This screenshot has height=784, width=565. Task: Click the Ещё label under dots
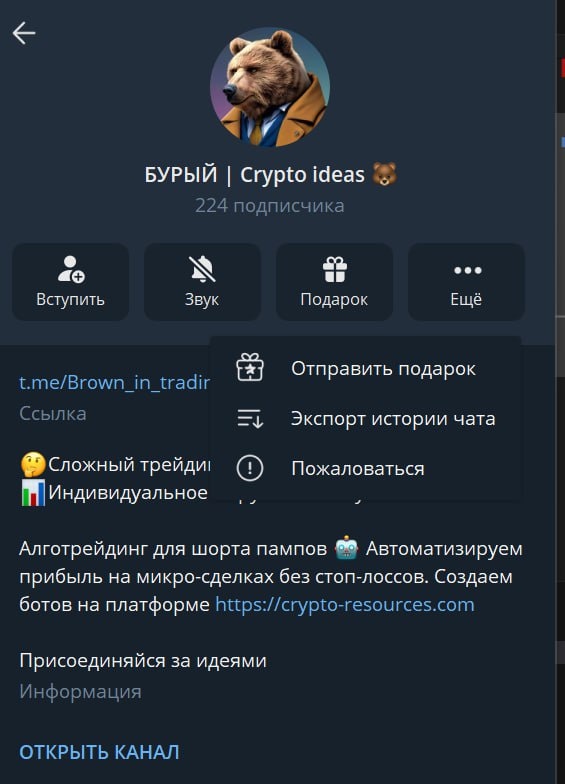(x=466, y=298)
